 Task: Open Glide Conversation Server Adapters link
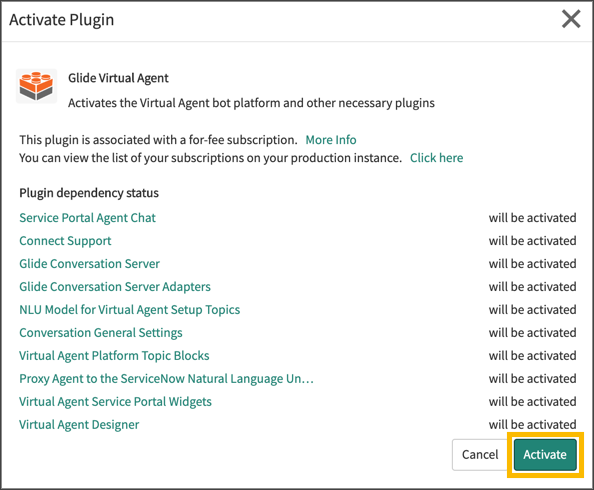tap(115, 287)
